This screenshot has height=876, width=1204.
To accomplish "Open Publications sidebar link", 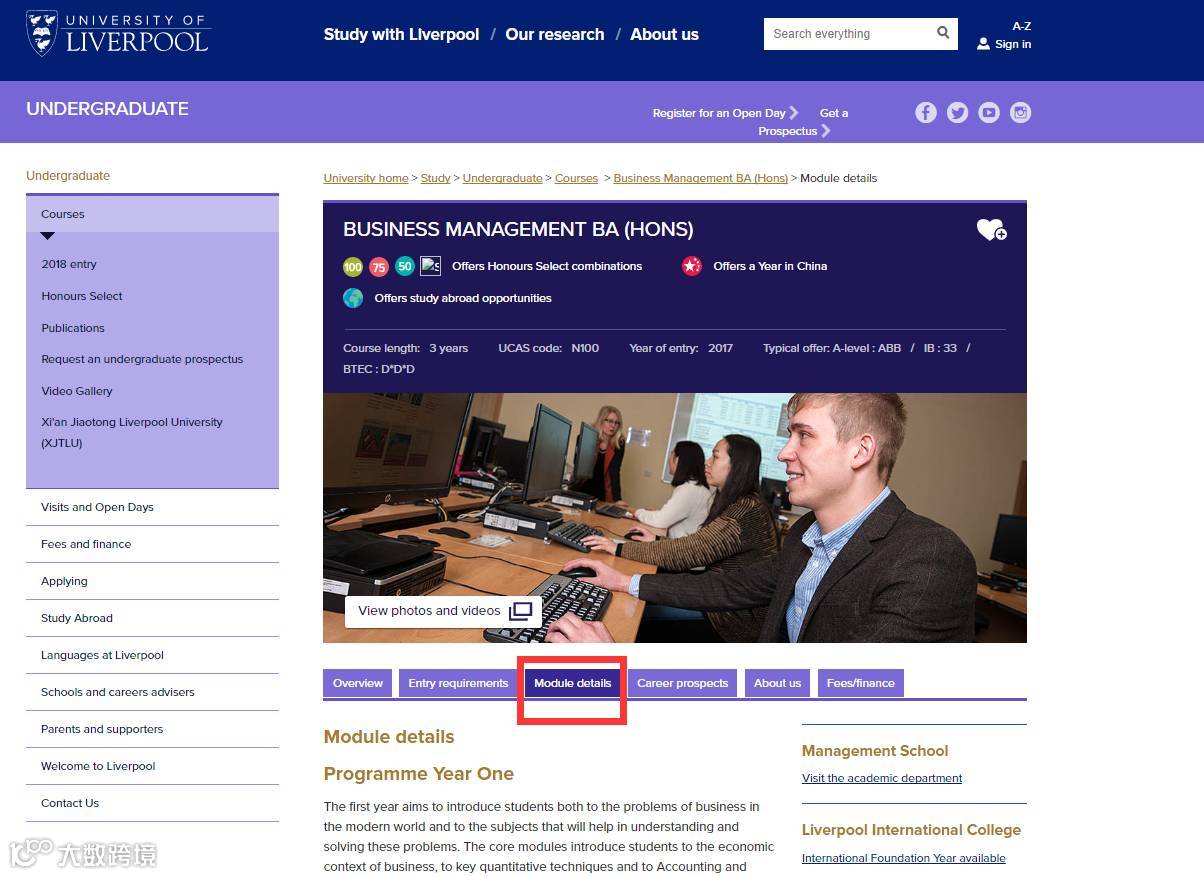I will tap(73, 328).
